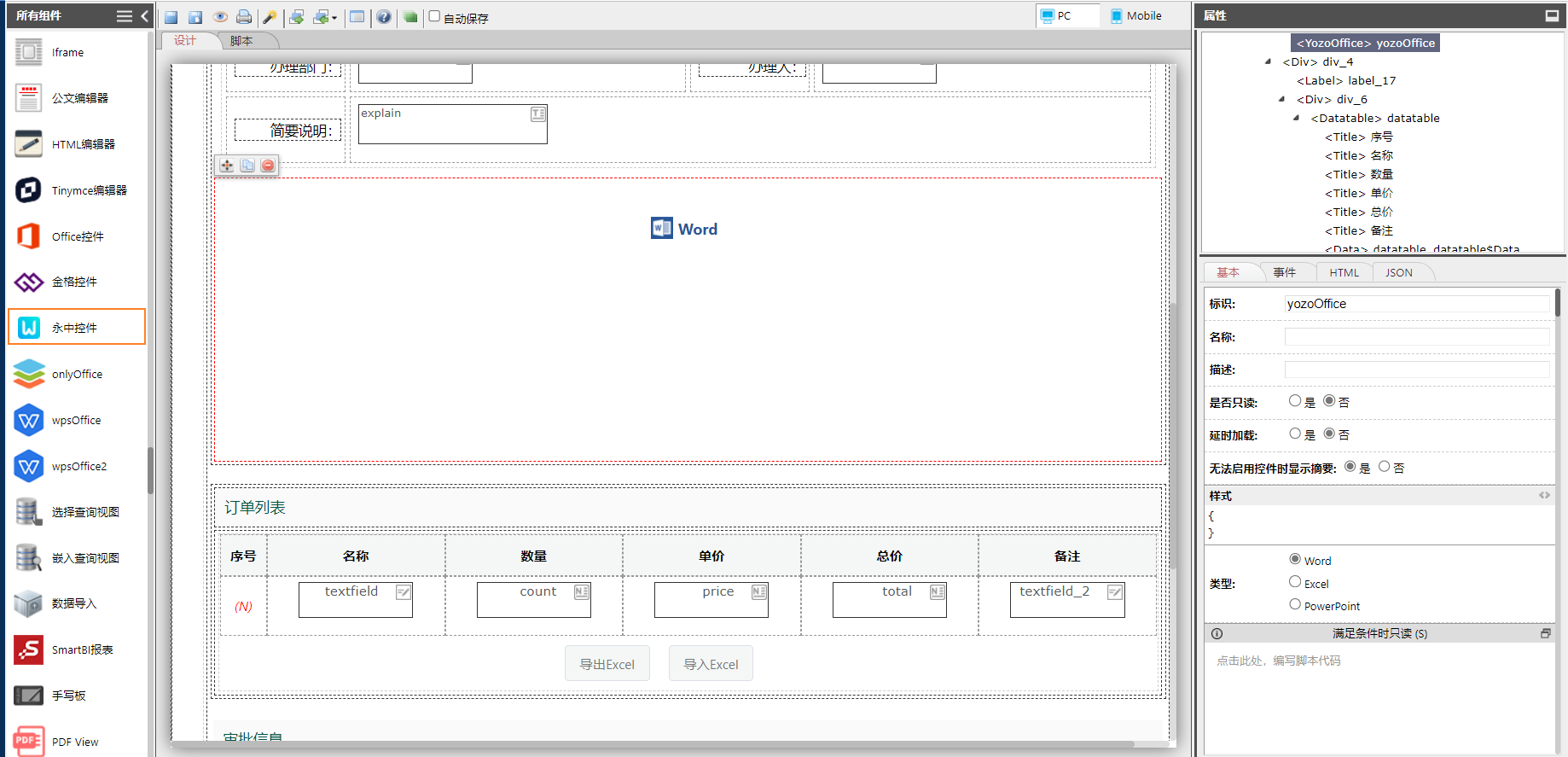Click the 标识 input field
The width and height of the screenshot is (1568, 757).
[x=1417, y=304]
